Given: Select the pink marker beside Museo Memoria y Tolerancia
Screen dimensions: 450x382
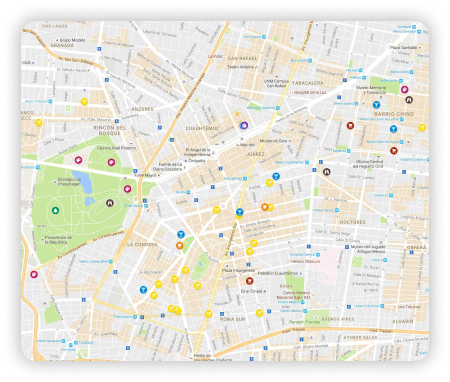Looking at the screenshot, I should [x=404, y=89].
